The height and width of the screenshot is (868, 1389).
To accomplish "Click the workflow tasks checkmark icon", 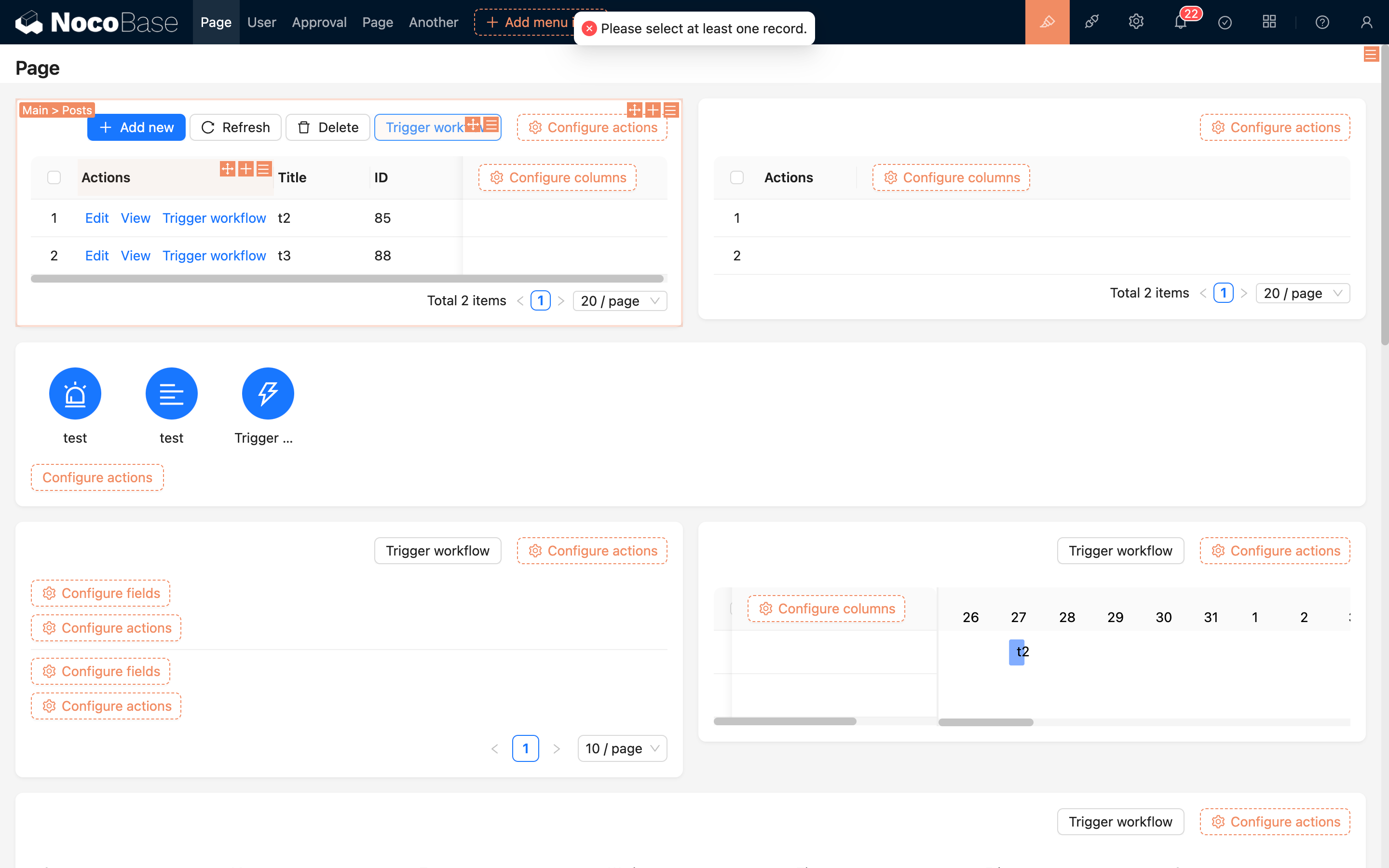I will [1225, 22].
